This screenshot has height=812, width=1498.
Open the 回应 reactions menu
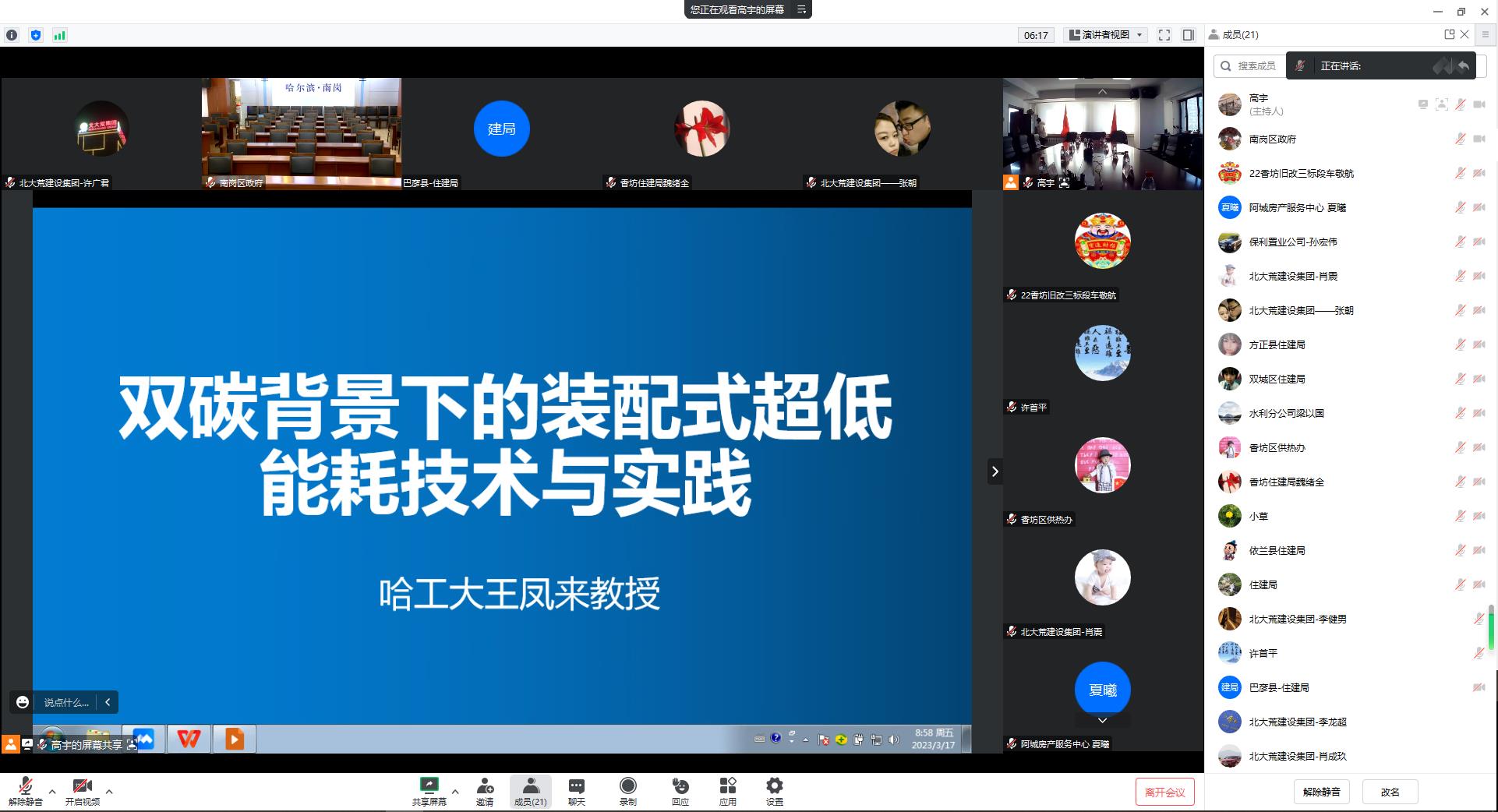coord(680,791)
